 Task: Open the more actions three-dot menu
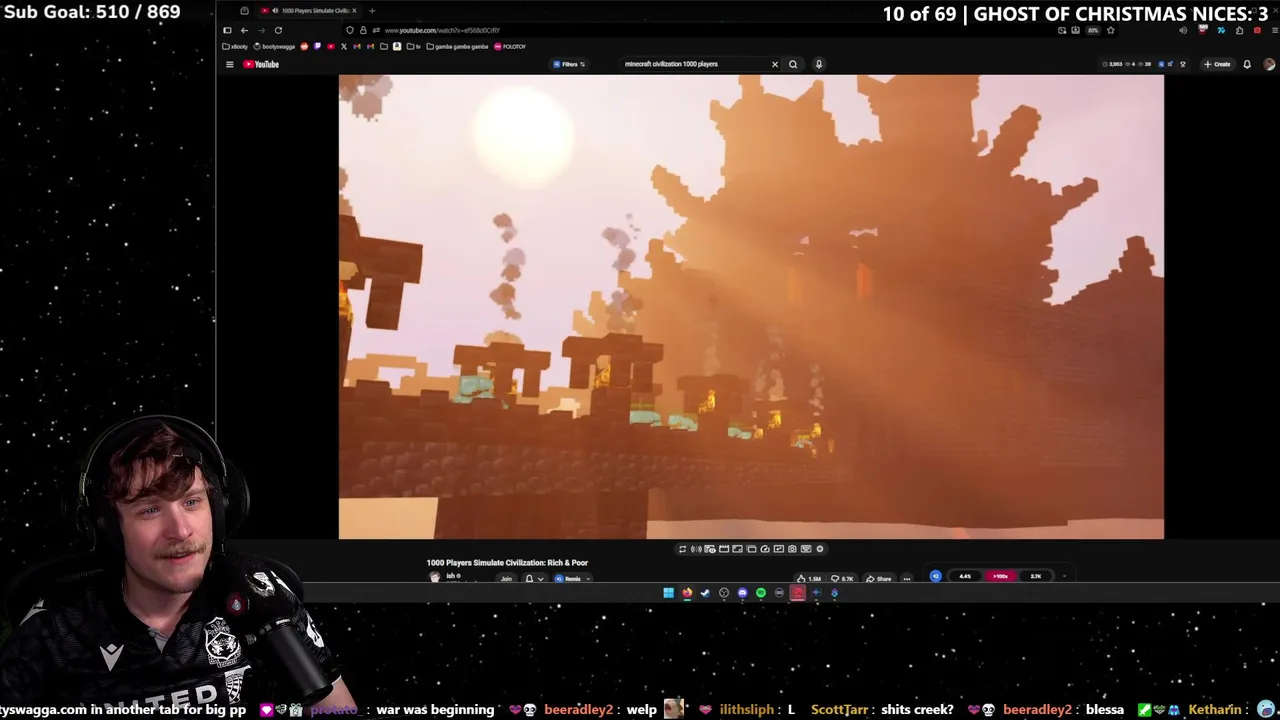907,579
